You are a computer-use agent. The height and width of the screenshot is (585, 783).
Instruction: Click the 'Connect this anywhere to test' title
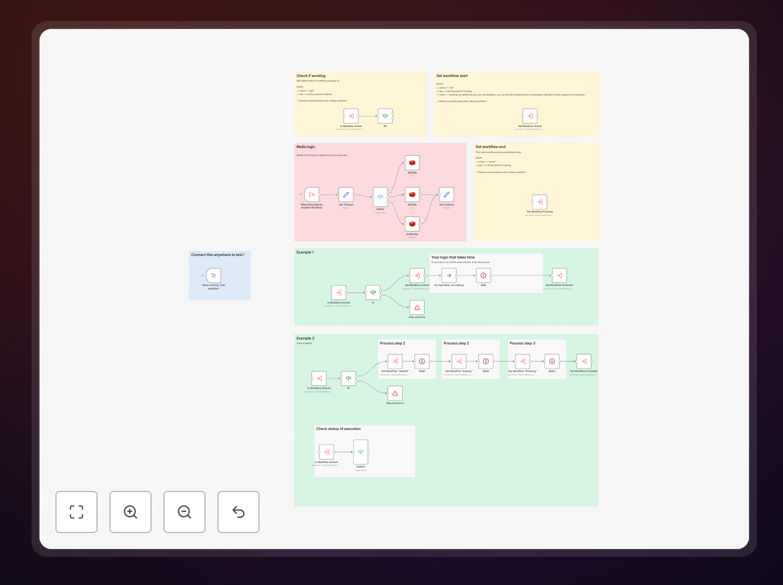218,255
